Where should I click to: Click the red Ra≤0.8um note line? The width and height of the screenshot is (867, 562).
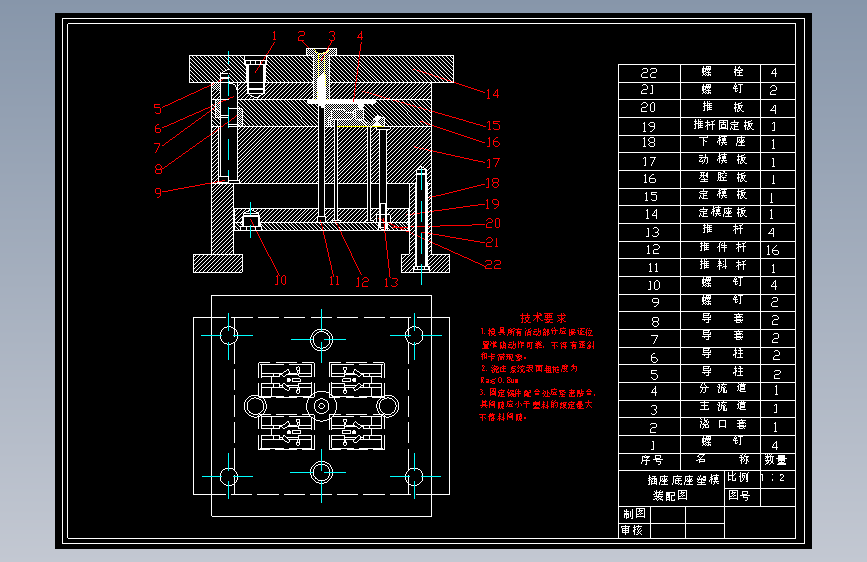coord(499,381)
